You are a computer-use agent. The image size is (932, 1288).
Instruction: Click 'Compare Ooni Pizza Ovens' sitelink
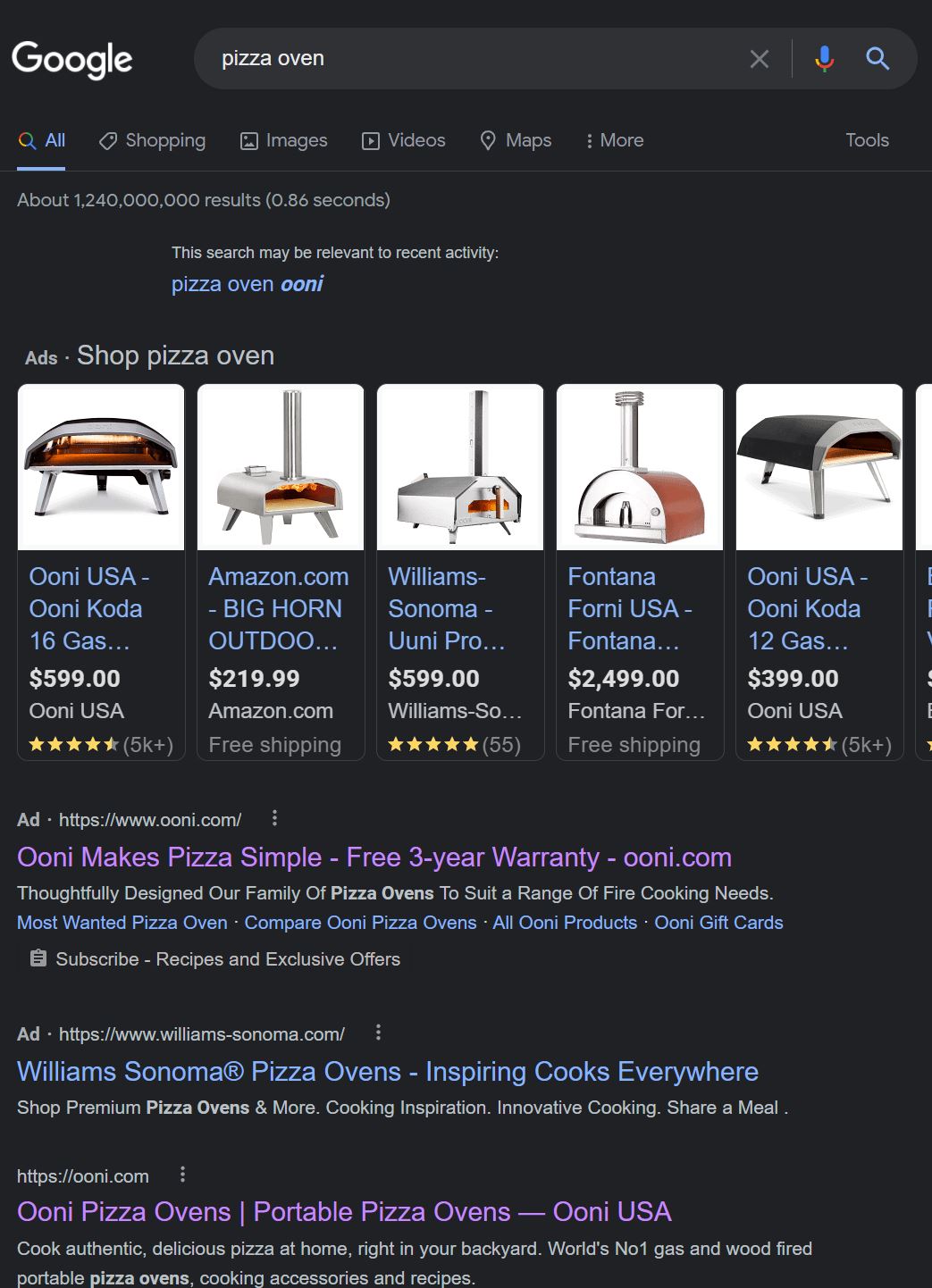coord(360,923)
